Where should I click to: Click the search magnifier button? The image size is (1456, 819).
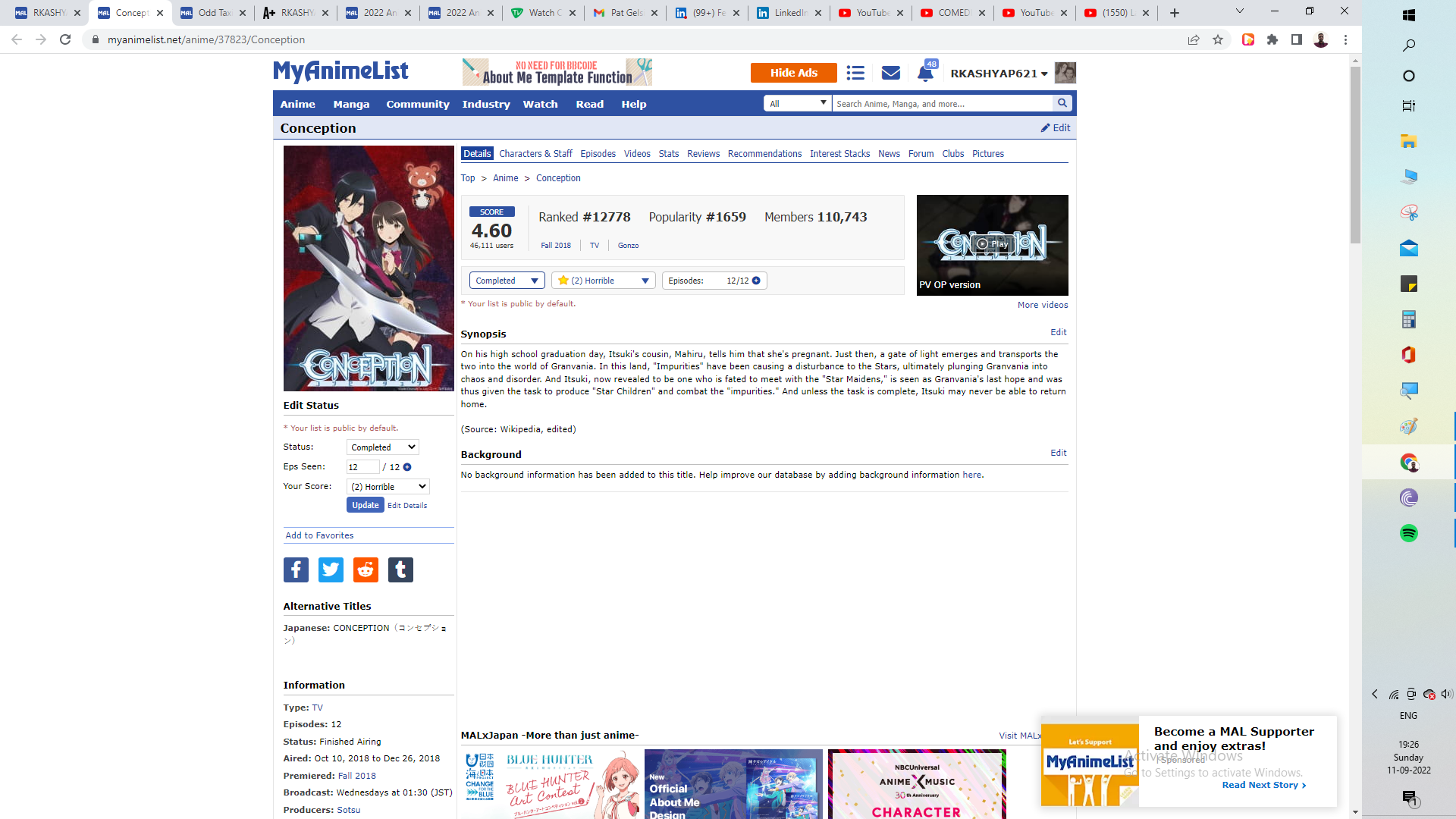tap(1062, 103)
